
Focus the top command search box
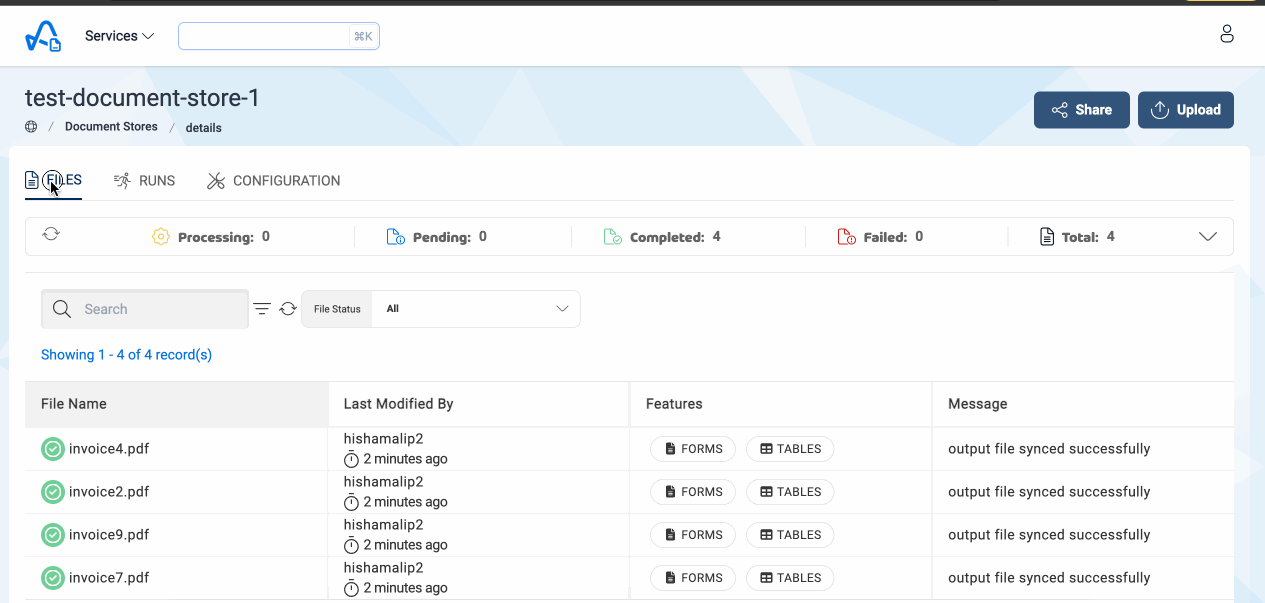coord(279,36)
